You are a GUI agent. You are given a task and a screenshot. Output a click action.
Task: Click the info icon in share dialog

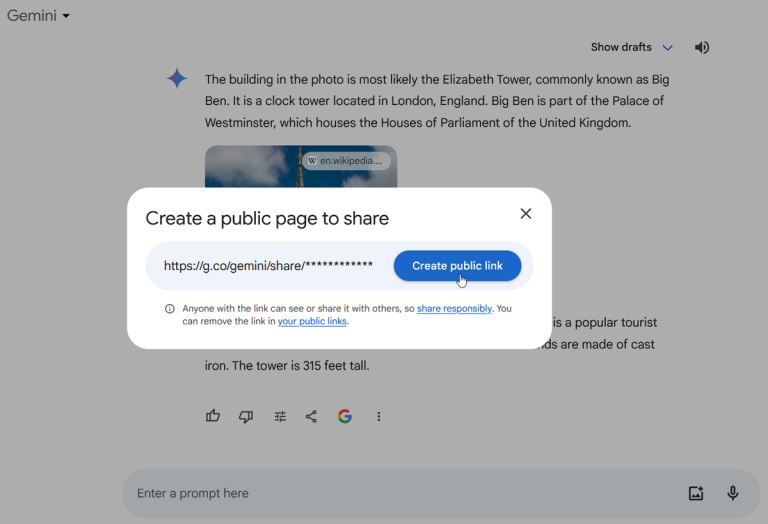[x=169, y=309]
